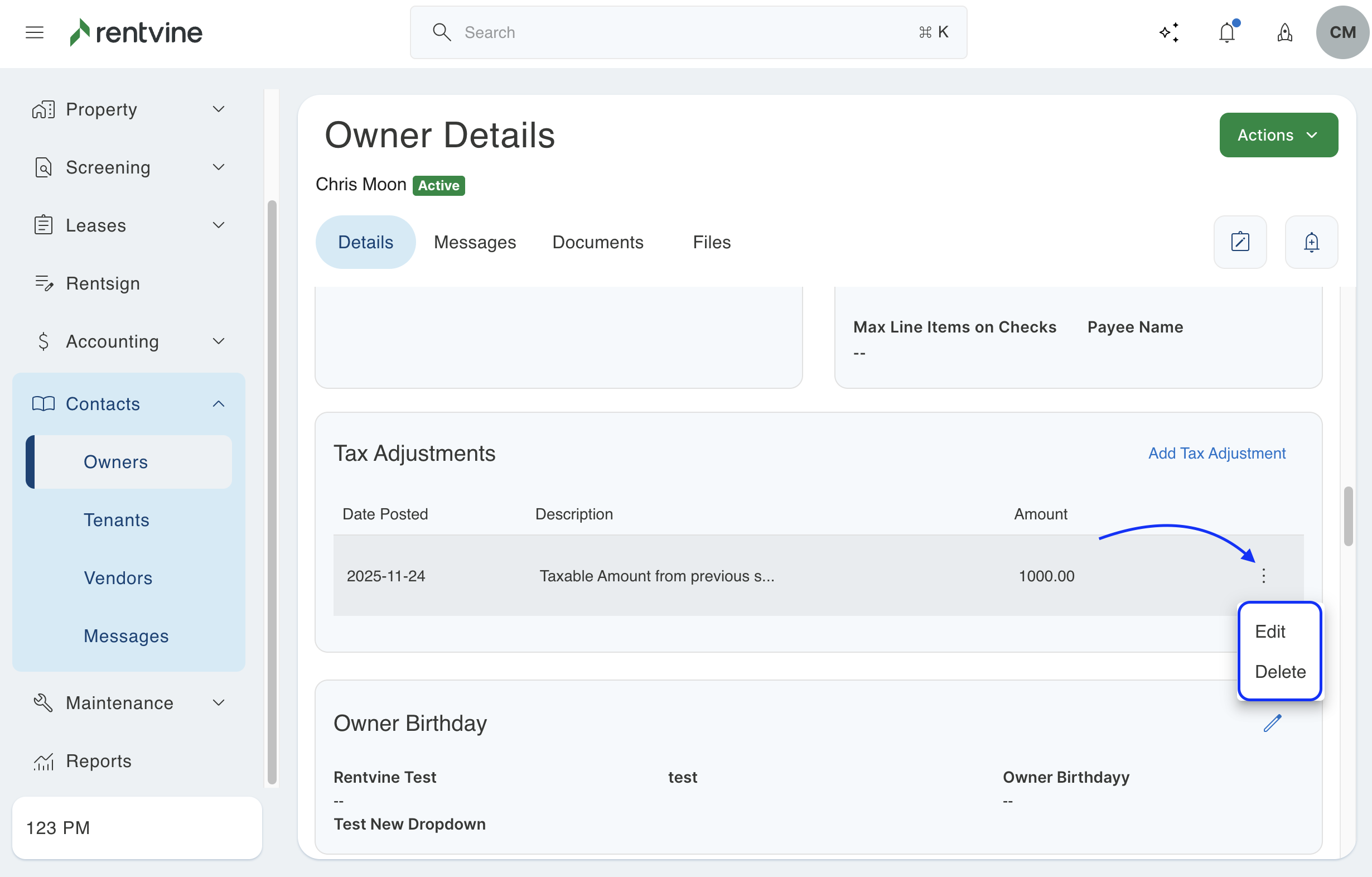Image resolution: width=1372 pixels, height=877 pixels.
Task: Open the Actions dropdown button
Action: click(1278, 135)
